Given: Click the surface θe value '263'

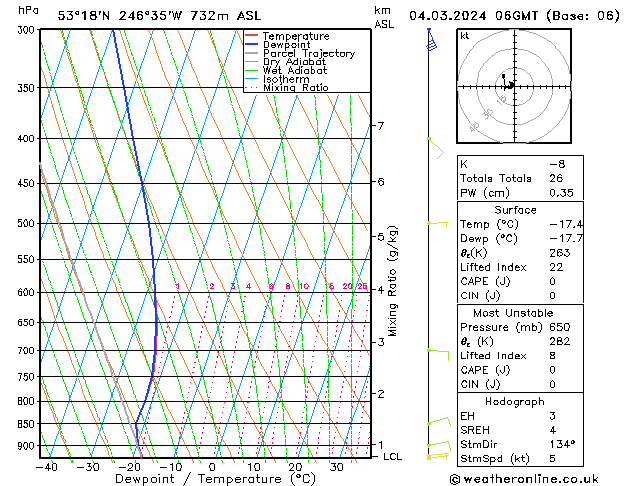Looking at the screenshot, I should coord(560,253).
